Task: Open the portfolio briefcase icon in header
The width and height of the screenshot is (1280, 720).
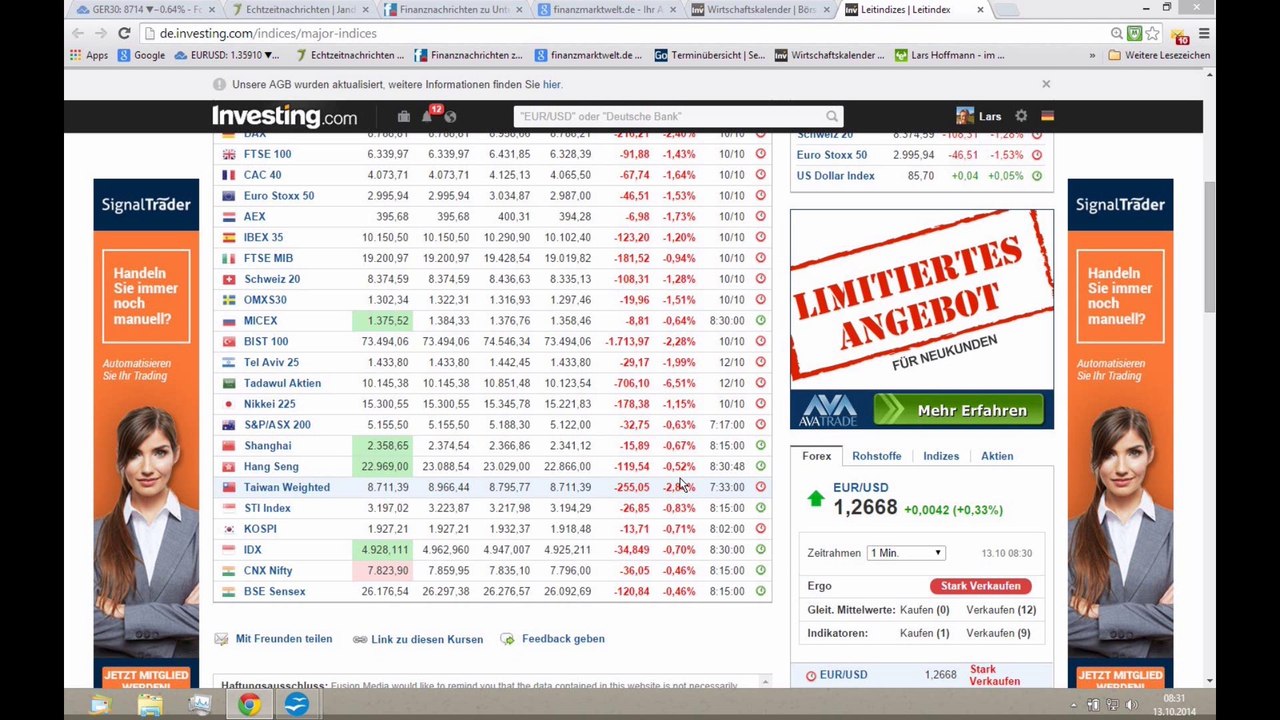Action: click(403, 116)
